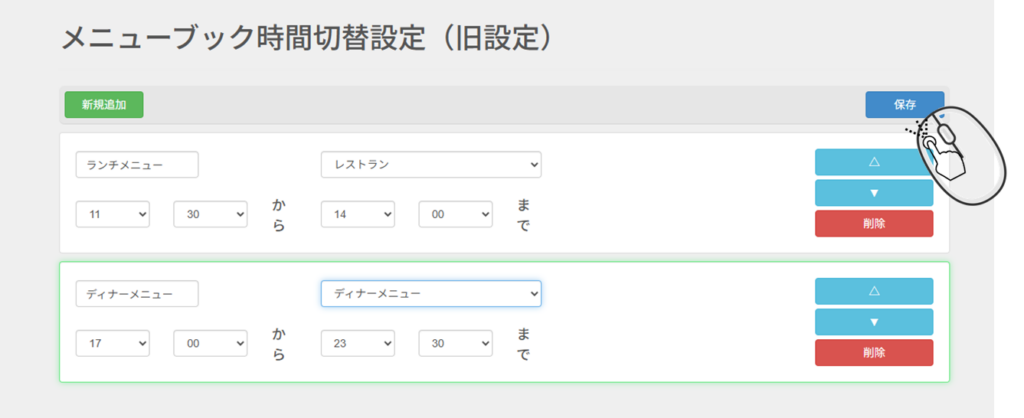Open the ディナーメニュー menu book dropdown

(431, 293)
